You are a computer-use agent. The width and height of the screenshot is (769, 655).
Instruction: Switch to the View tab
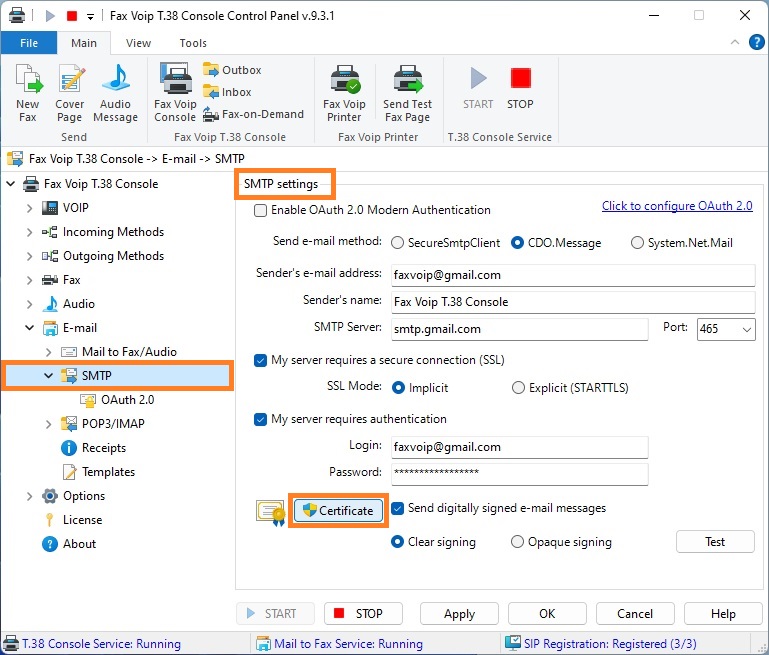[138, 43]
